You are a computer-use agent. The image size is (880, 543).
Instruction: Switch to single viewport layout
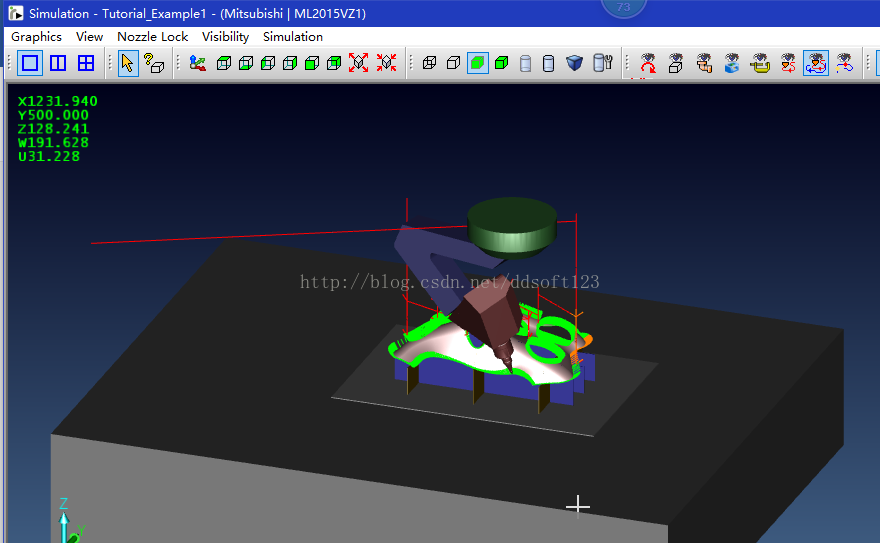[x=30, y=63]
